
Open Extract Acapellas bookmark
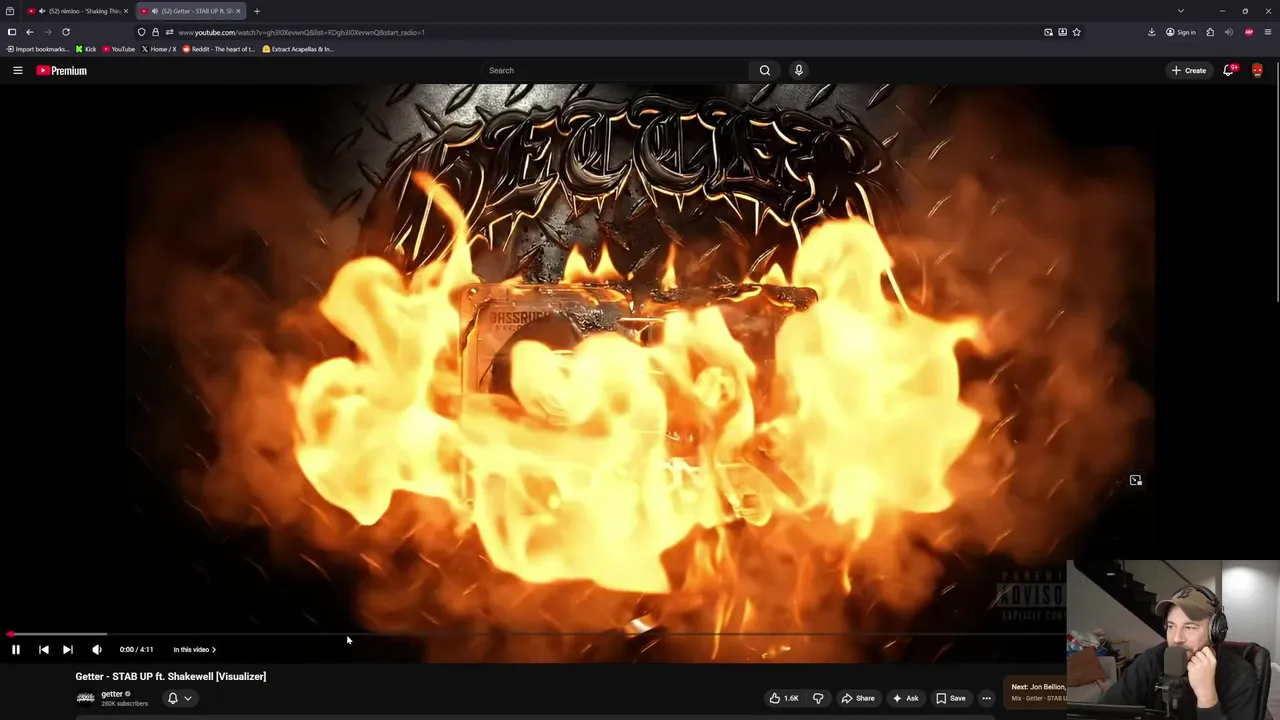[298, 49]
